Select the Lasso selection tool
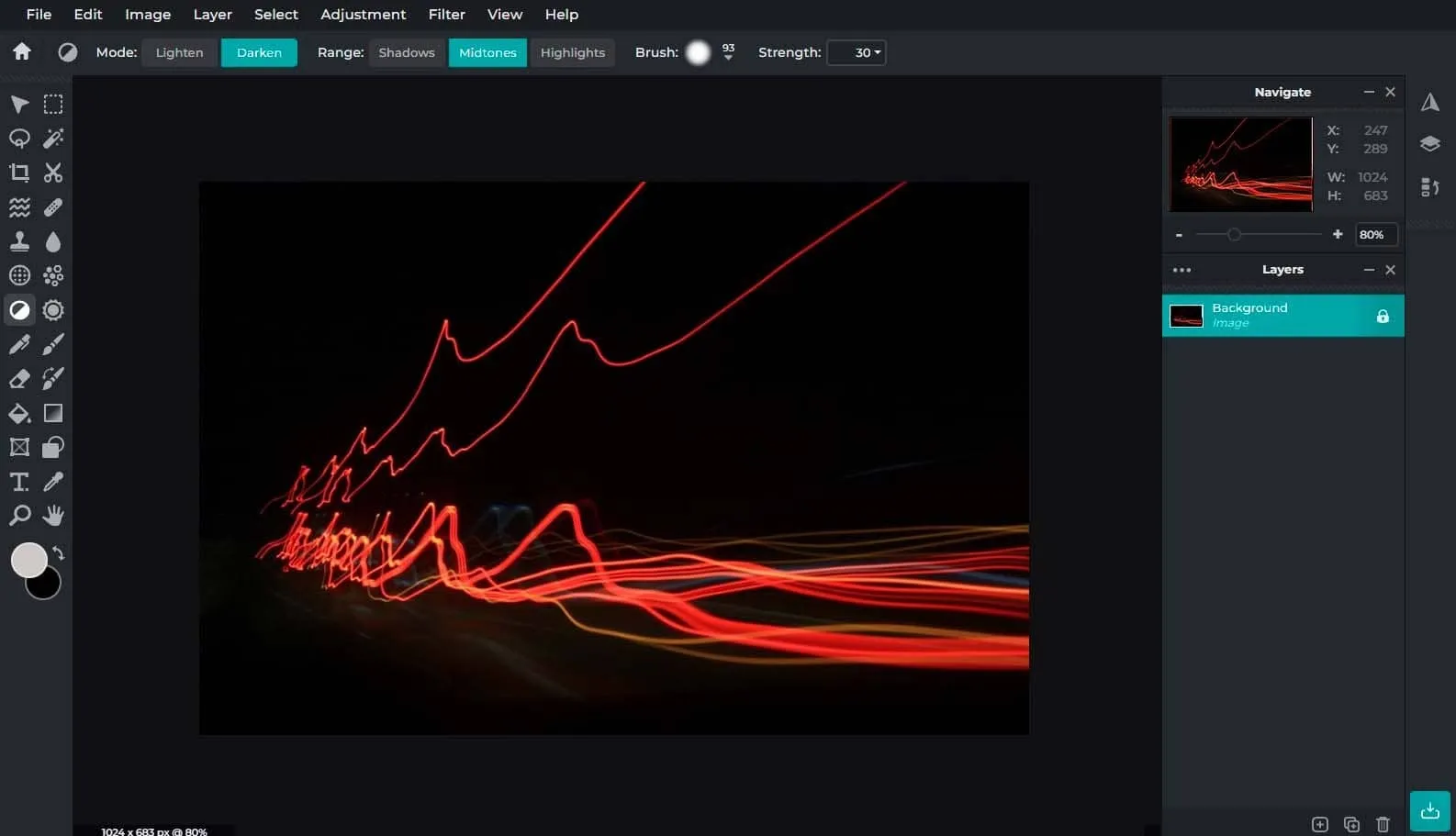Image resolution: width=1456 pixels, height=836 pixels. [19, 139]
